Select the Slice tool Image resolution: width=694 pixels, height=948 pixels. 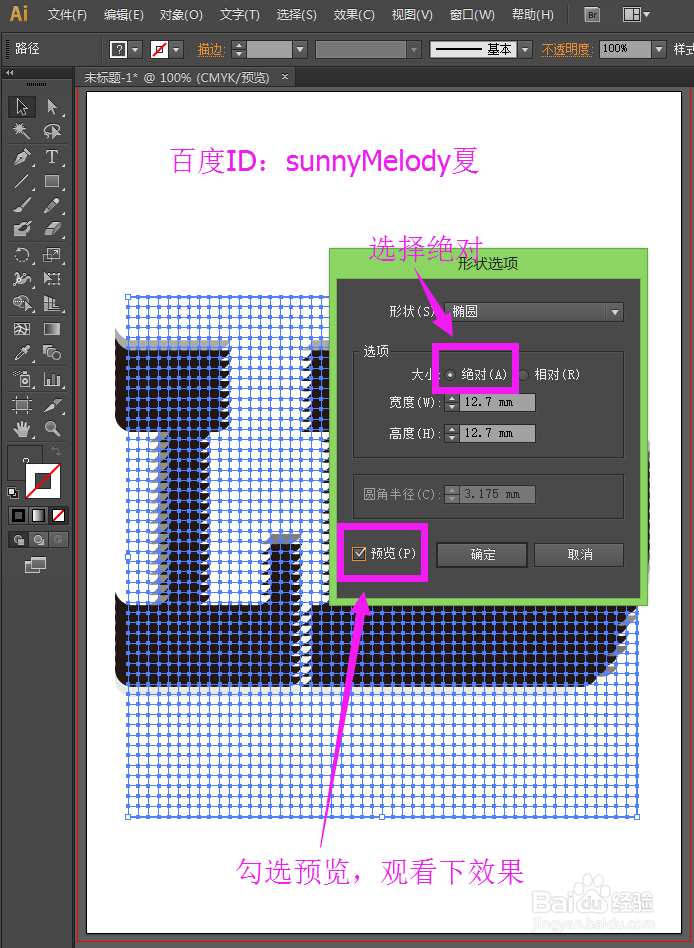click(52, 404)
